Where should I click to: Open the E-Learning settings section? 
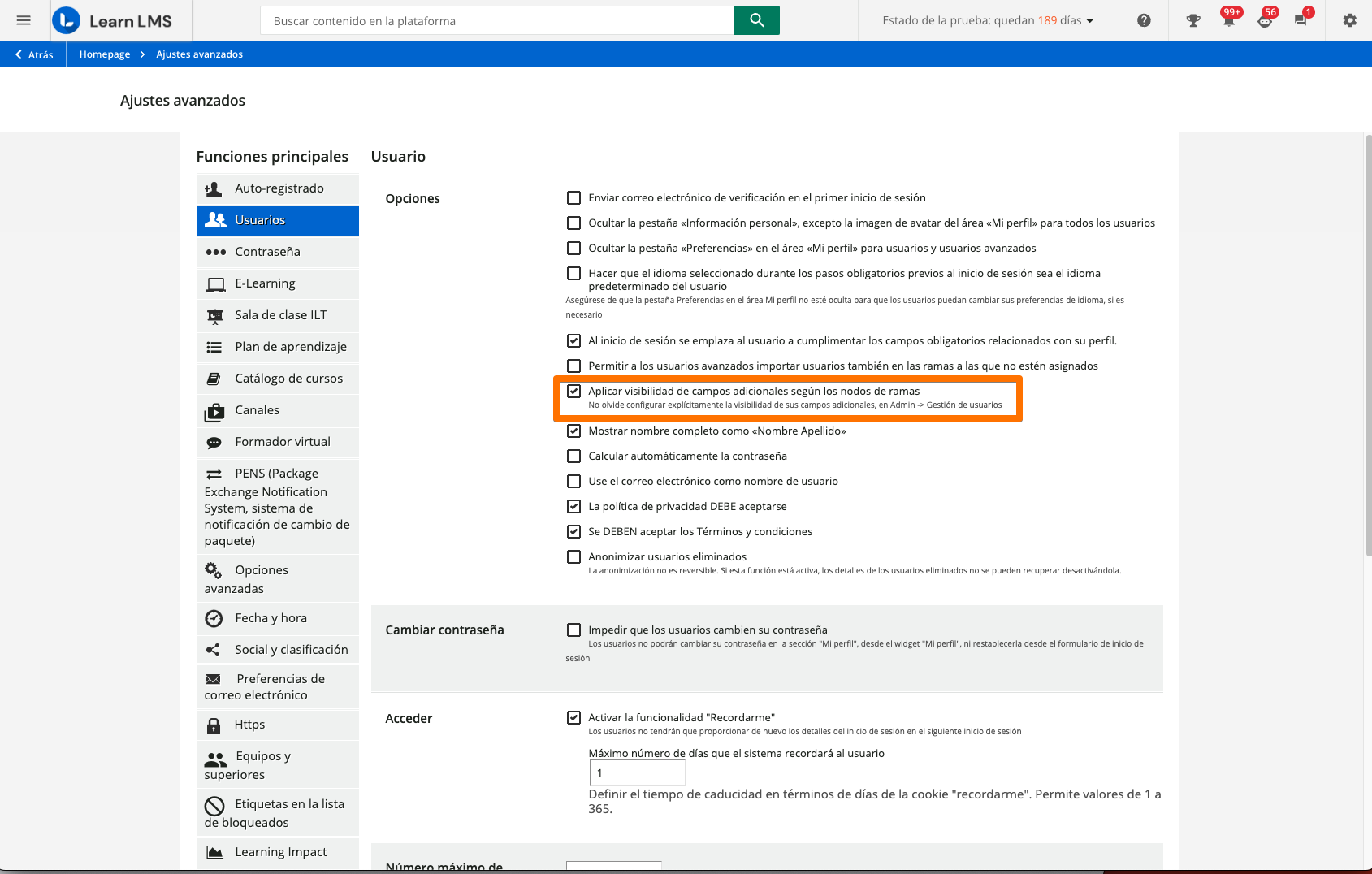click(278, 283)
